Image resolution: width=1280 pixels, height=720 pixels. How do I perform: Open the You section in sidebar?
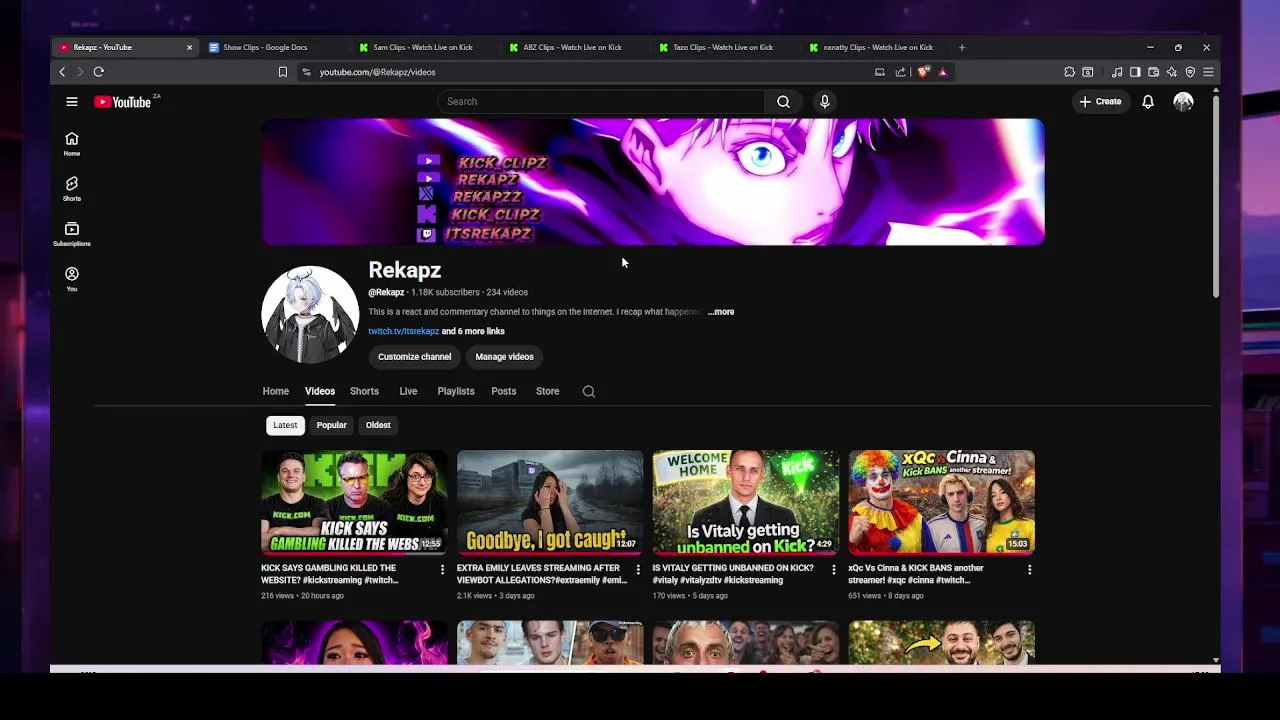pos(72,279)
